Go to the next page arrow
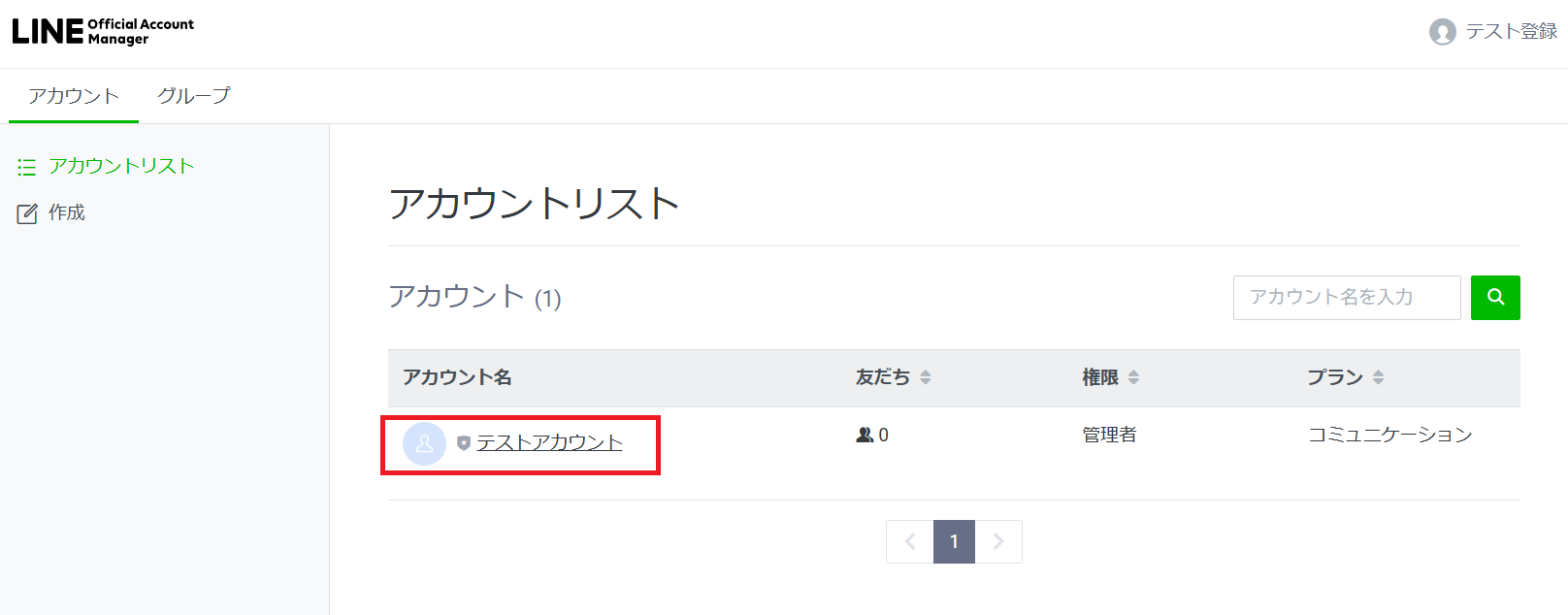 pyautogui.click(x=997, y=541)
